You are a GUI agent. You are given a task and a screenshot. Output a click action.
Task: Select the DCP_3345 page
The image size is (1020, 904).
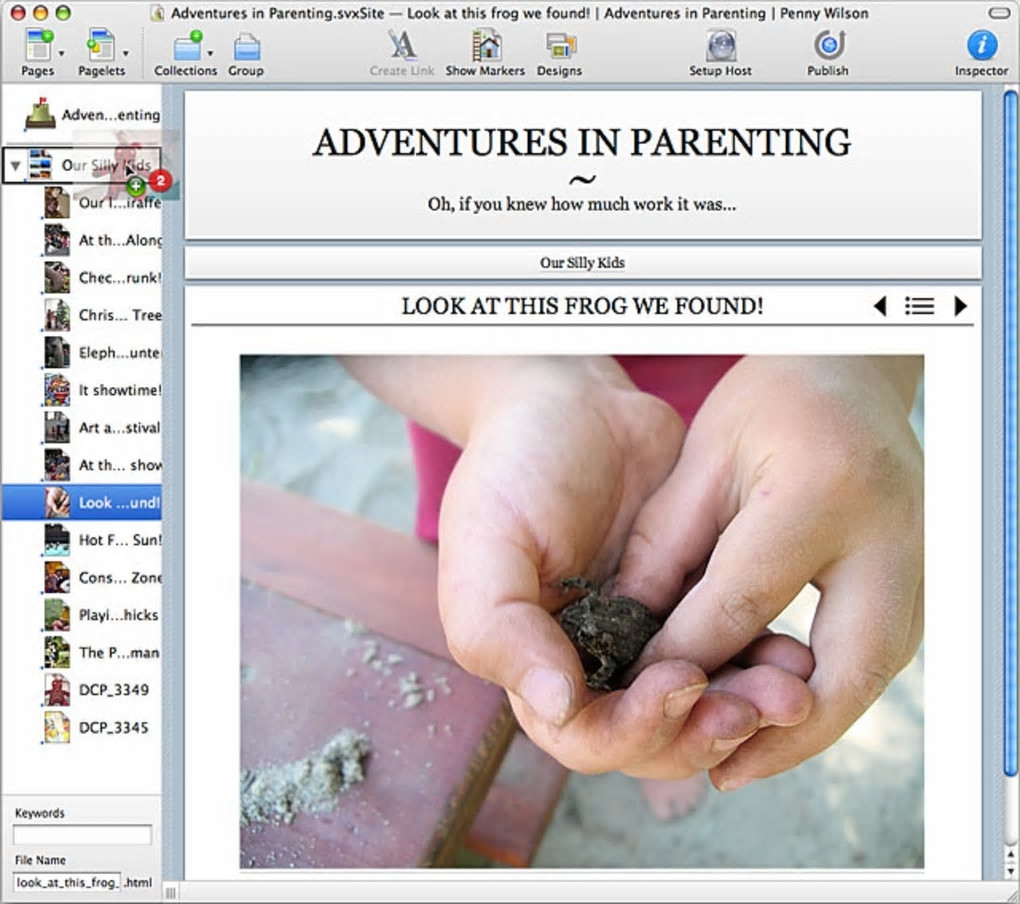pyautogui.click(x=98, y=727)
